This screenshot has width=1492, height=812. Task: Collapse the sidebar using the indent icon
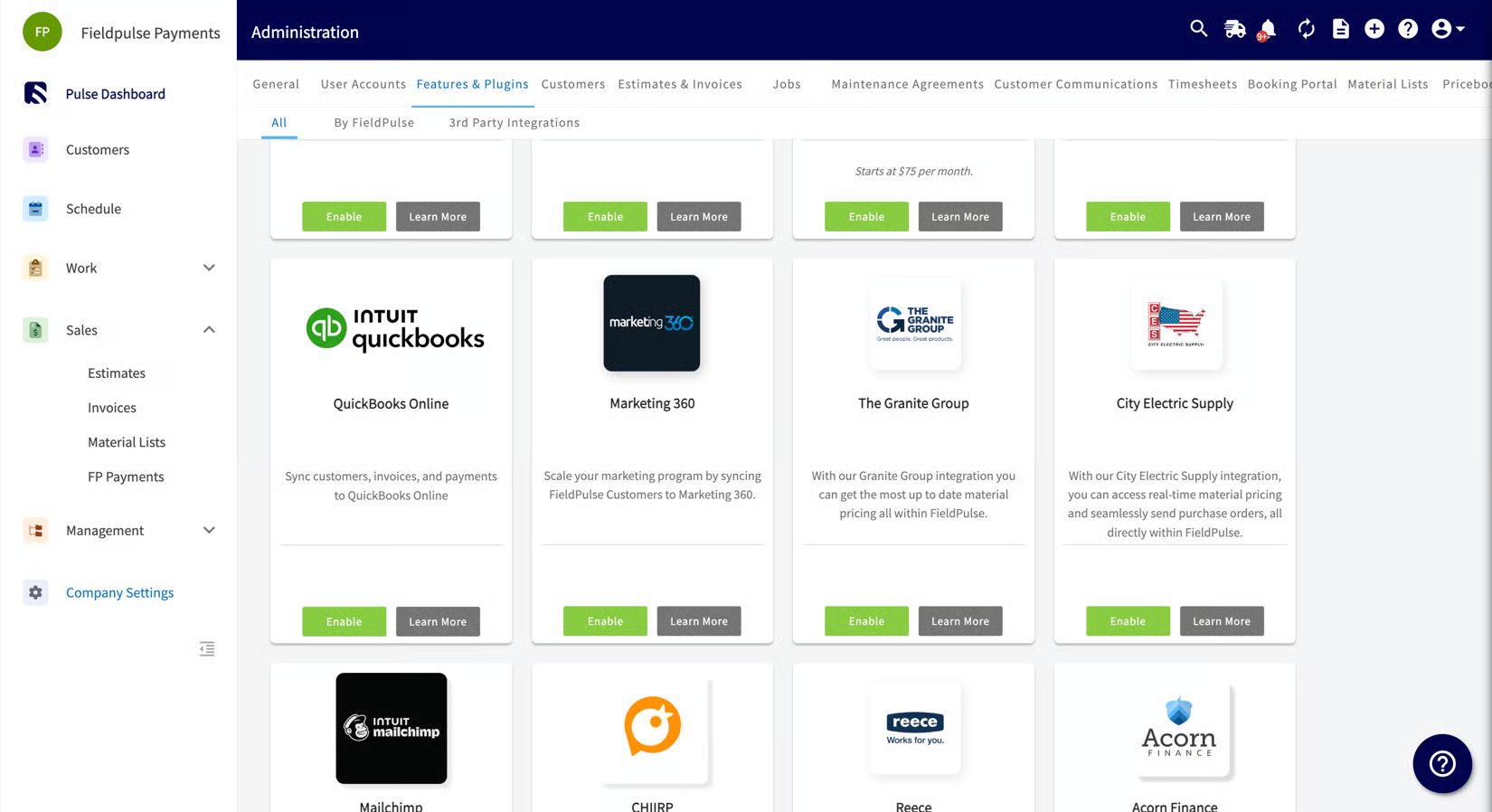point(207,649)
